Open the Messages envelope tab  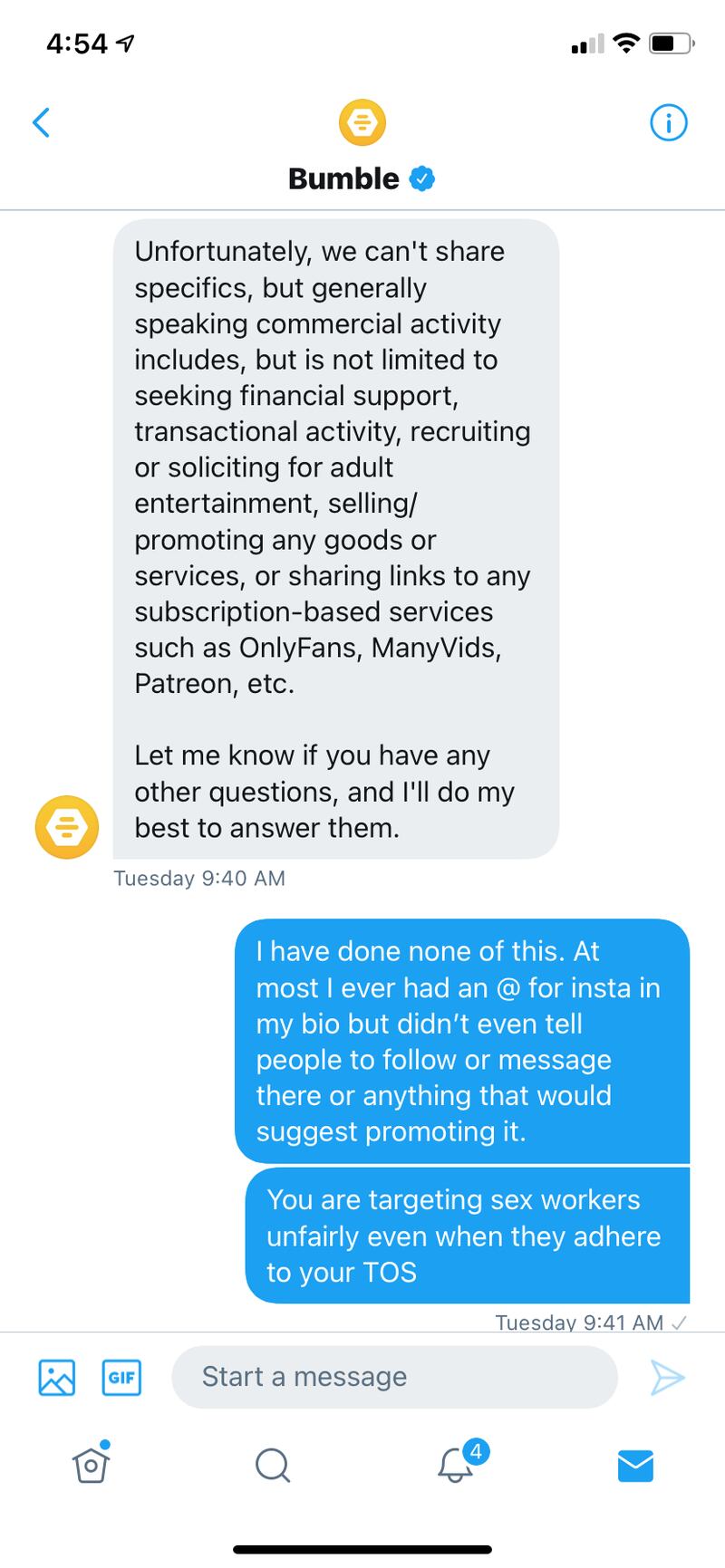coord(635,1464)
